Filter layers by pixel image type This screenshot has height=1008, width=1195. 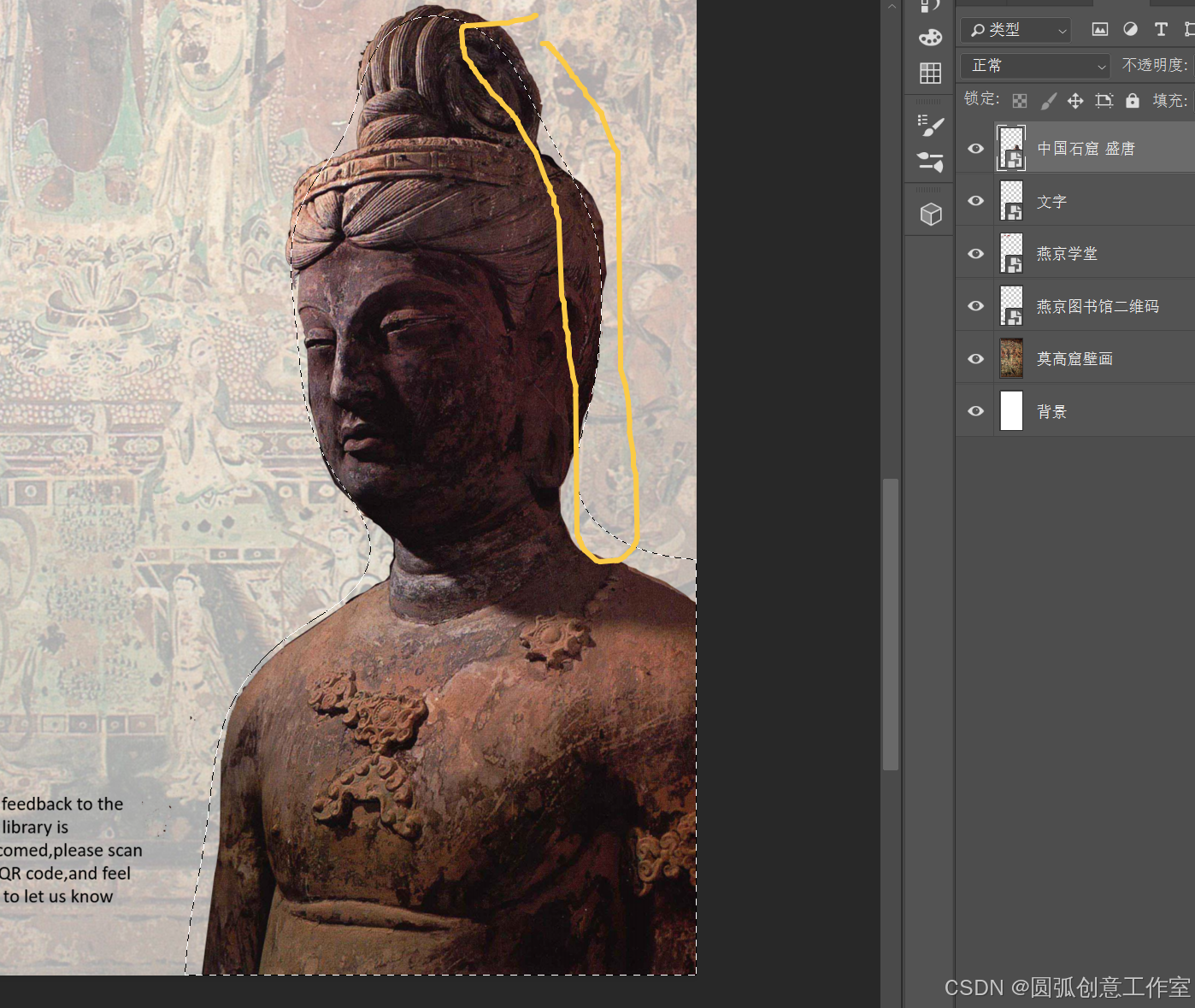click(x=1100, y=29)
